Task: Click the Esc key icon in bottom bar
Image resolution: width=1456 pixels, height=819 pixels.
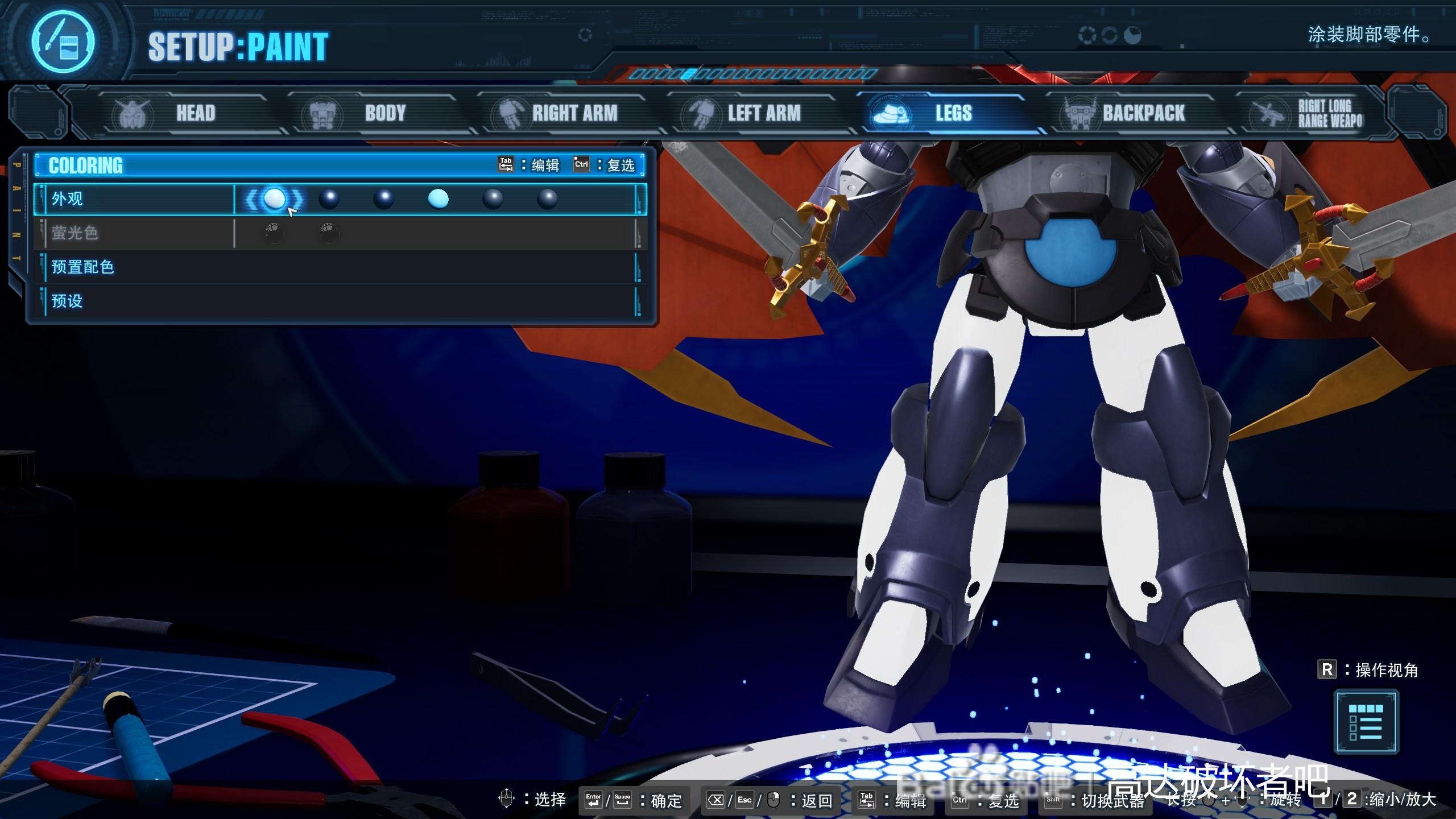Action: tap(744, 800)
